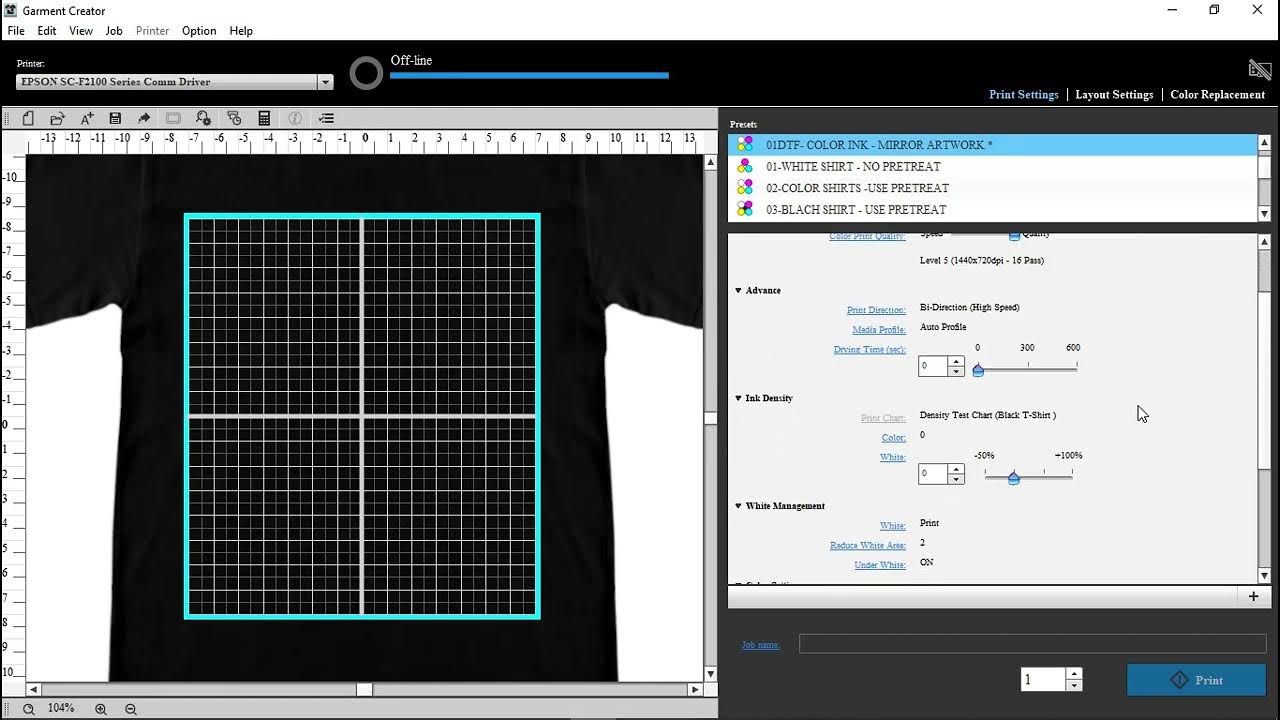Click the information (i) toolbar icon
The width and height of the screenshot is (1280, 720).
click(x=295, y=118)
